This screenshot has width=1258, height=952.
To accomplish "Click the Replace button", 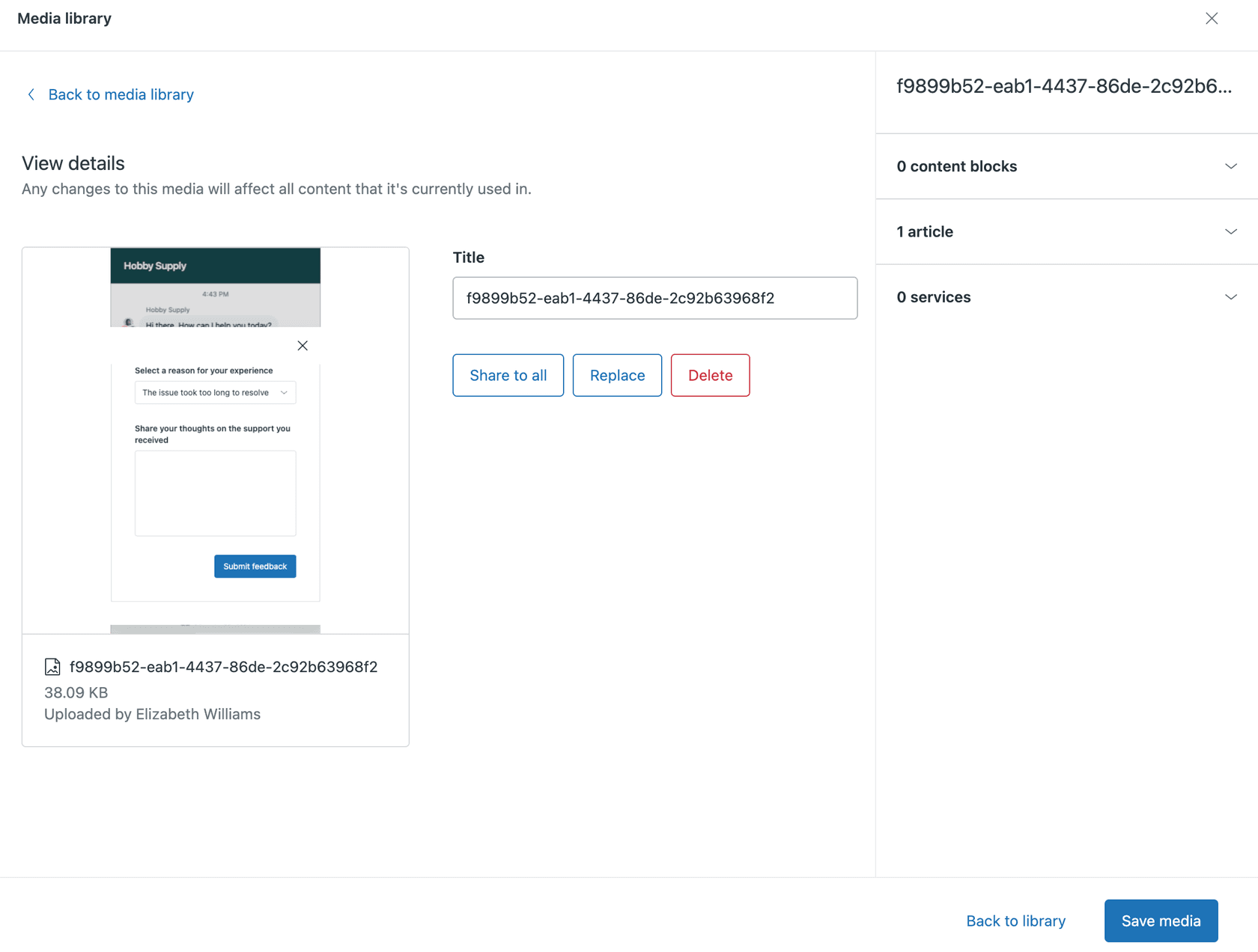I will pyautogui.click(x=617, y=375).
